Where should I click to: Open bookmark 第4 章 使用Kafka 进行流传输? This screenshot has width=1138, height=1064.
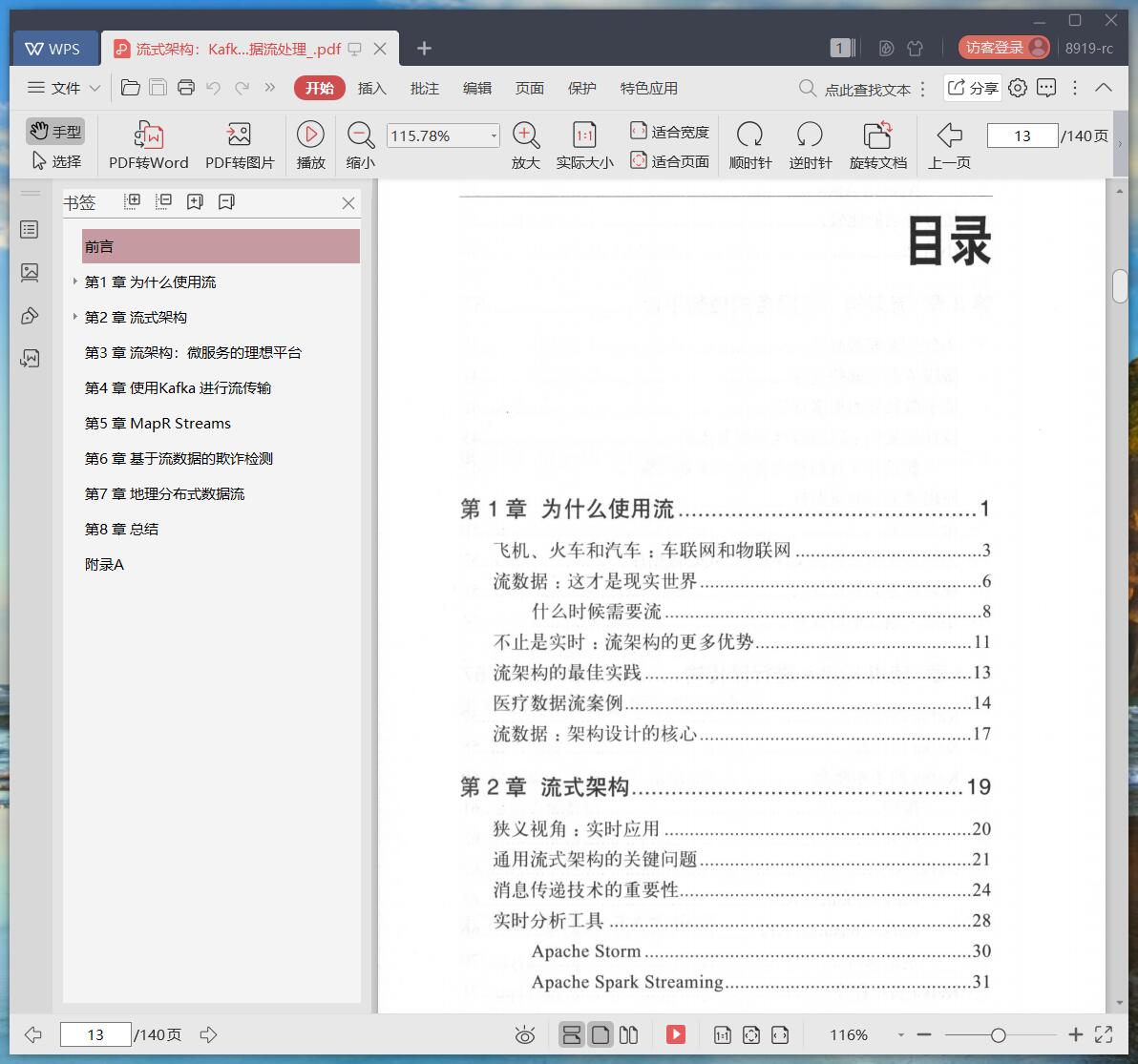point(178,388)
